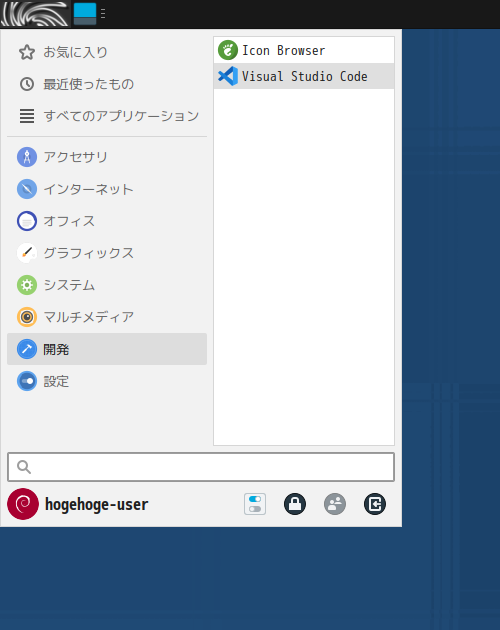This screenshot has width=500, height=630.
Task: Launch Visual Studio Code from the list
Action: tap(304, 76)
